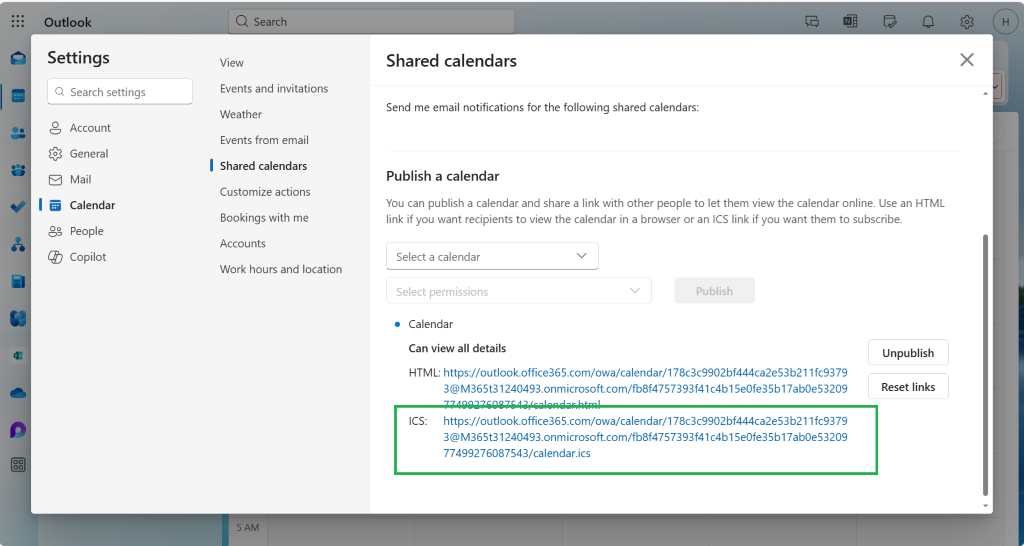Open OneNote feed icon in header
Screen dimensions: 1024x546
(x=850, y=22)
